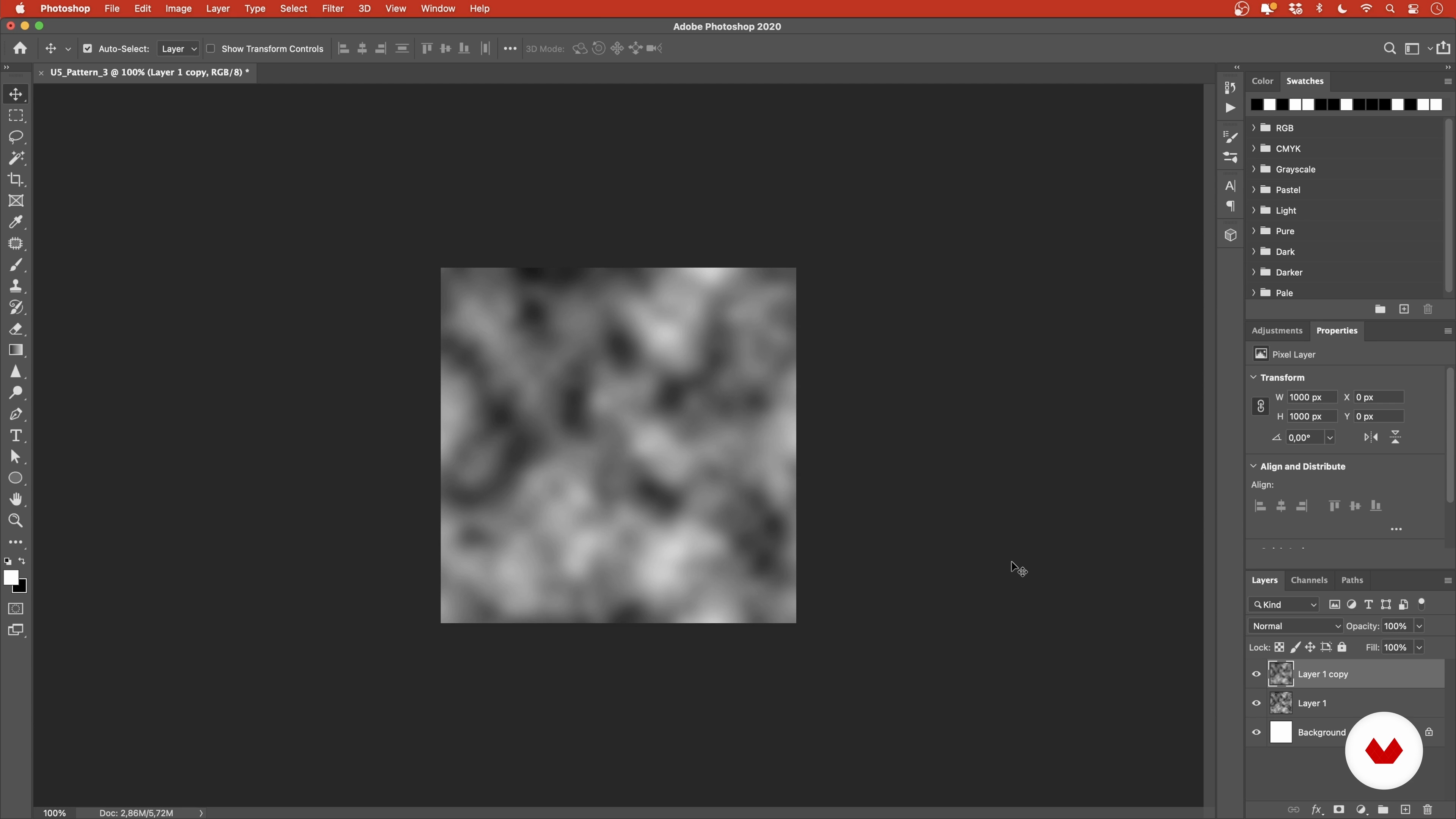This screenshot has width=1456, height=819.
Task: Open the layer style fx menu
Action: pyautogui.click(x=1317, y=810)
